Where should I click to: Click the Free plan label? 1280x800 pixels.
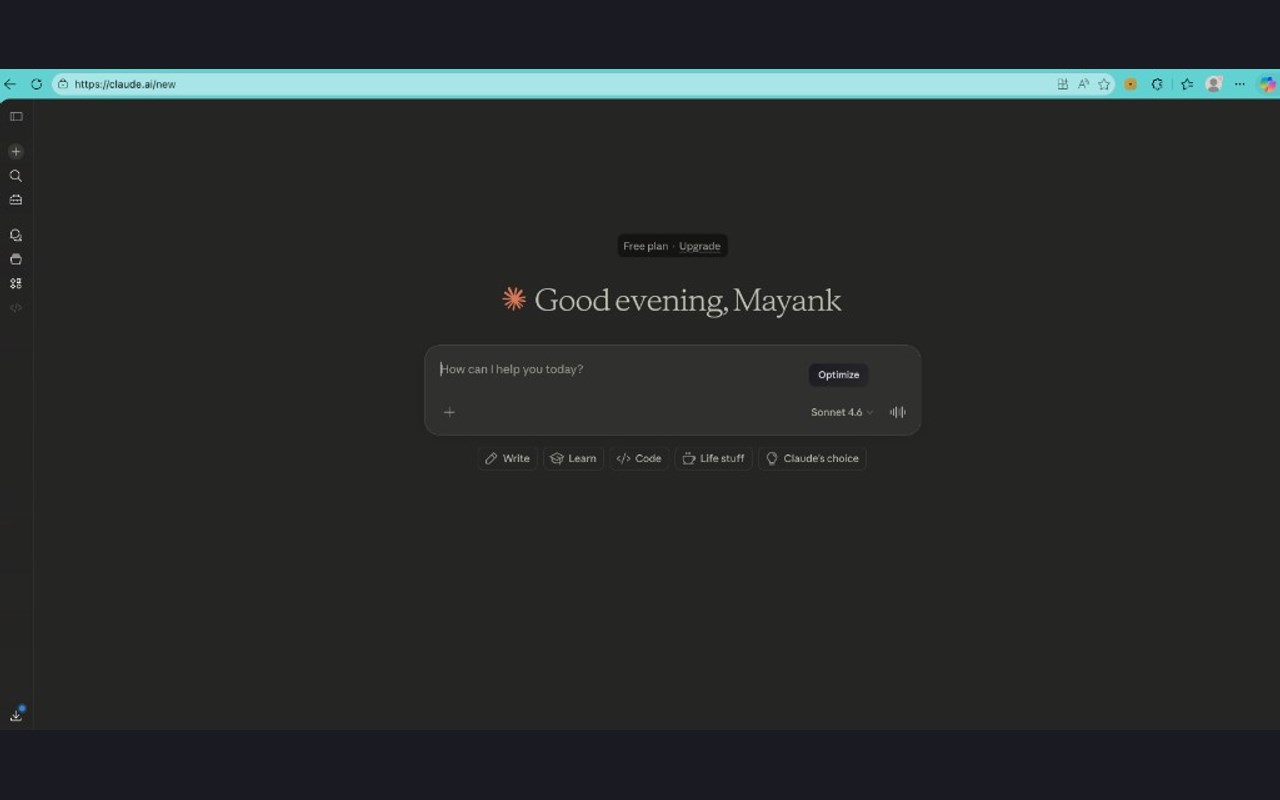(x=645, y=246)
